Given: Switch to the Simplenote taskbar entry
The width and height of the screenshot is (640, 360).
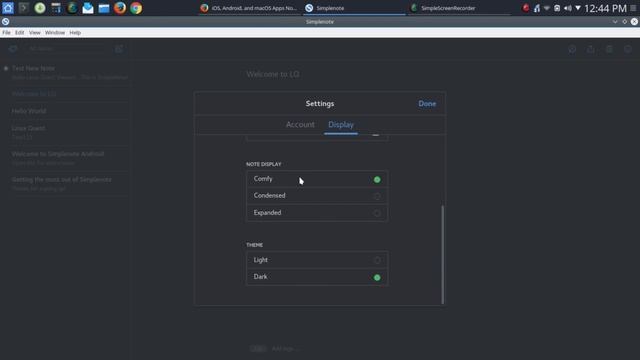Looking at the screenshot, I should (x=354, y=8).
